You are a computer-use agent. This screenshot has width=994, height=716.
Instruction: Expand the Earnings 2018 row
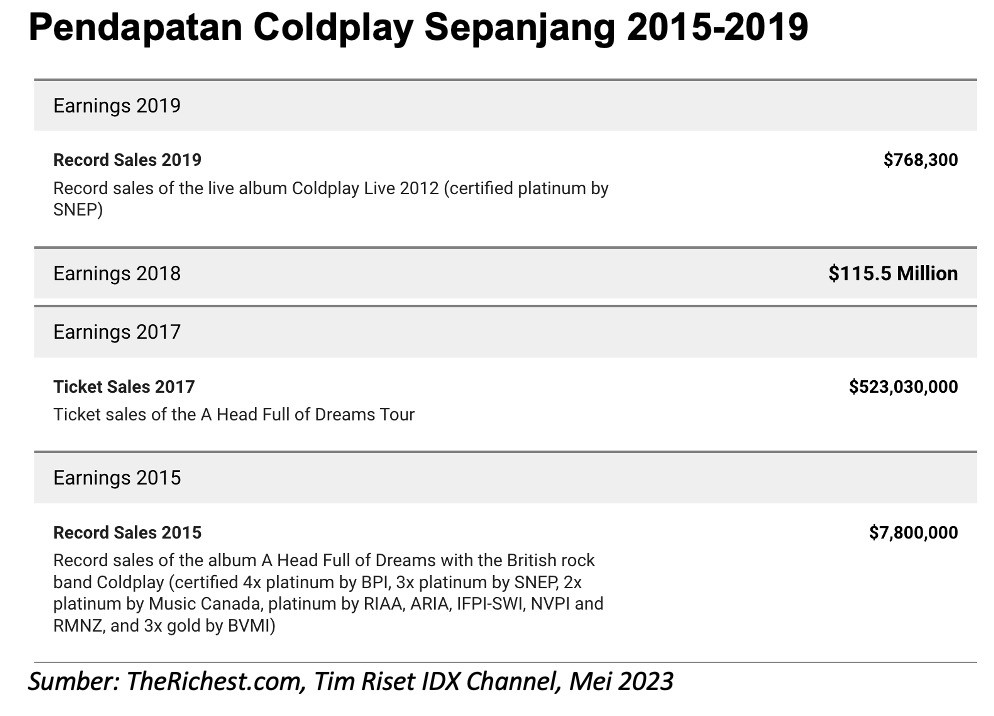(x=505, y=273)
